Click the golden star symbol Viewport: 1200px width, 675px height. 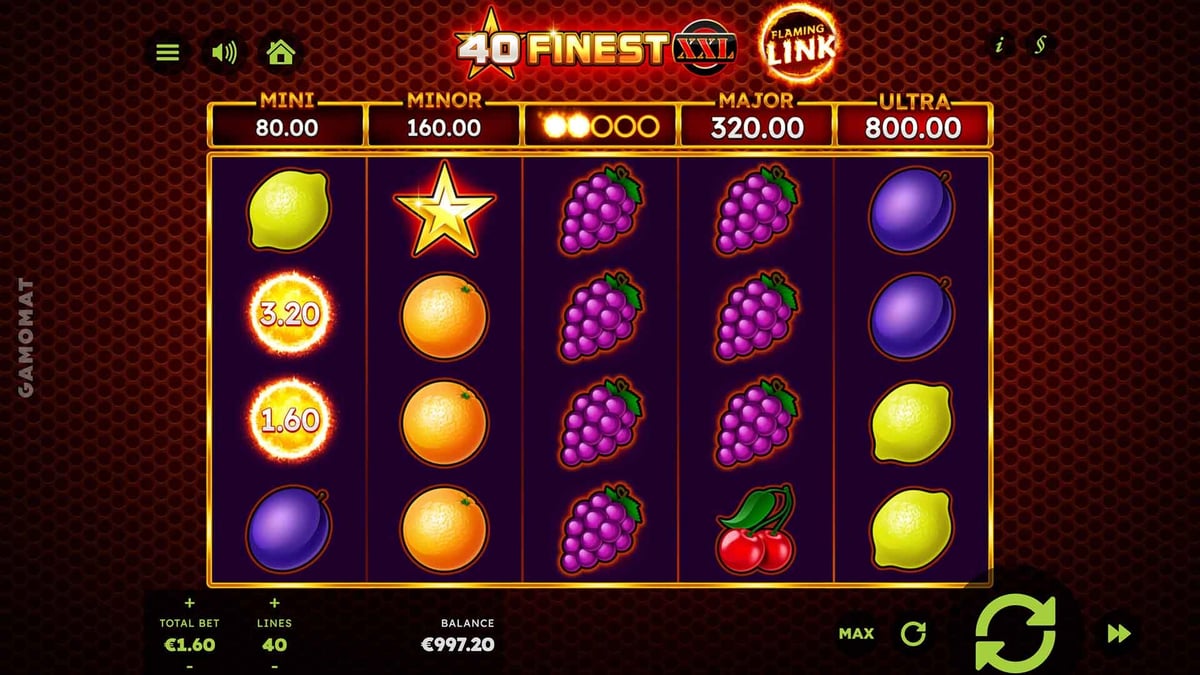point(445,210)
